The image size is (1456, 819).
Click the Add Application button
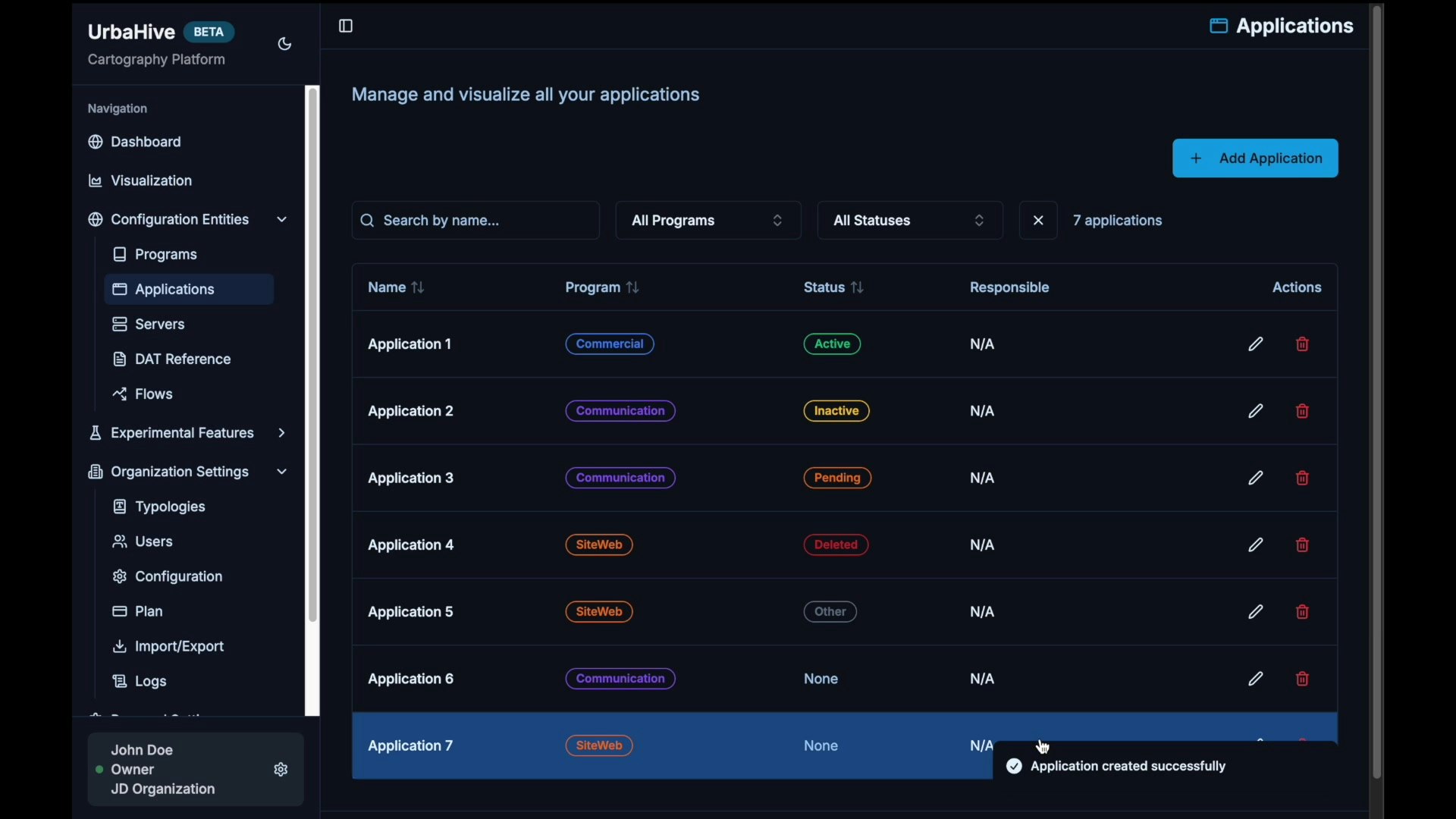(1255, 158)
